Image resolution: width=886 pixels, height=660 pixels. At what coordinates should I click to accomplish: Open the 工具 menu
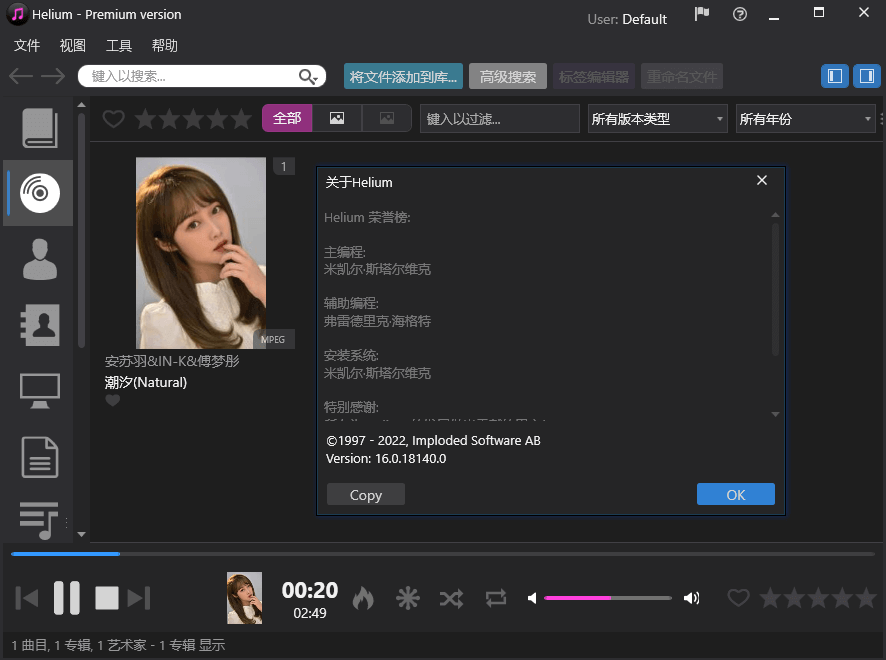point(119,45)
